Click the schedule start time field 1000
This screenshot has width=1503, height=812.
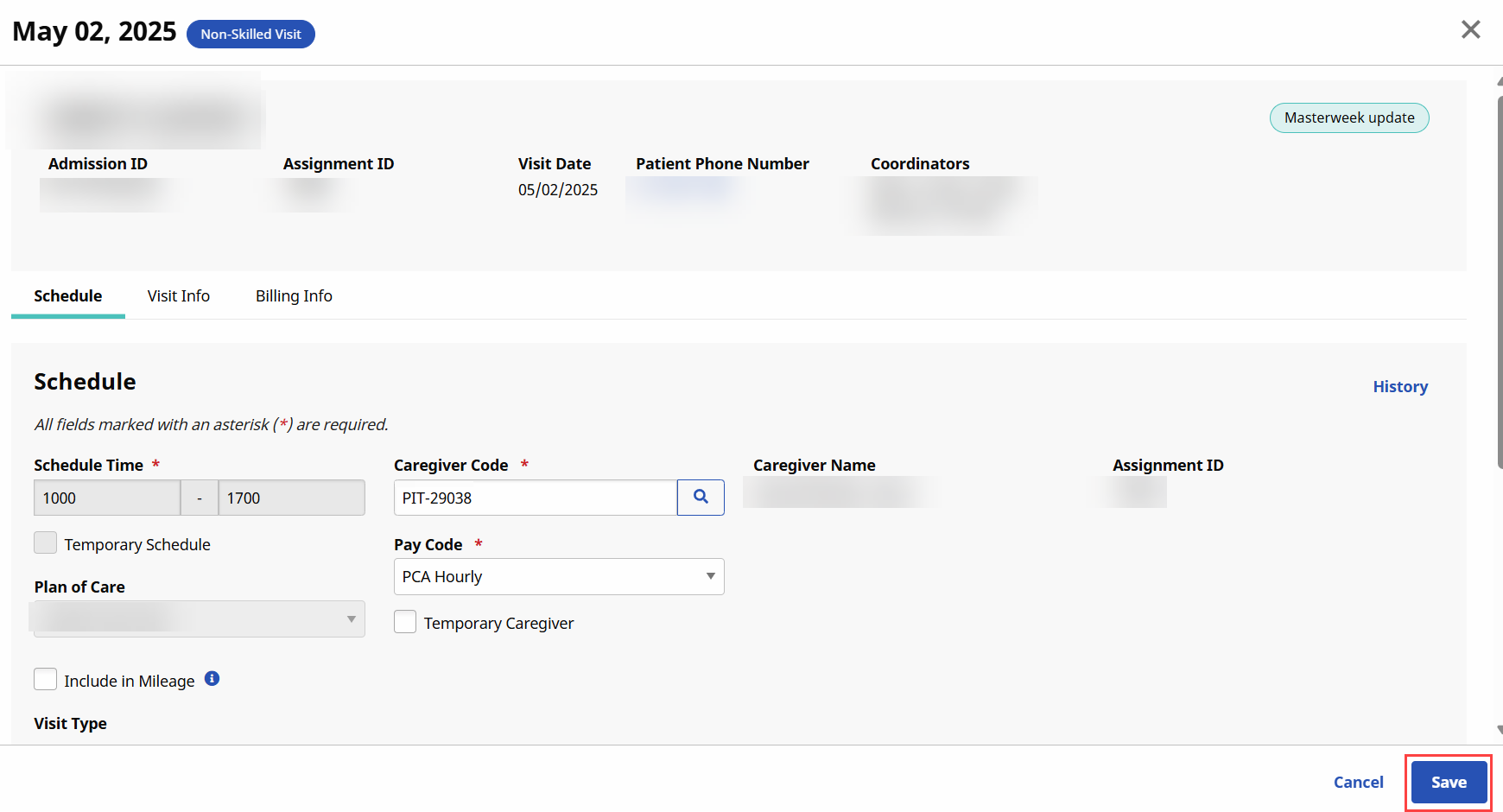coord(107,498)
